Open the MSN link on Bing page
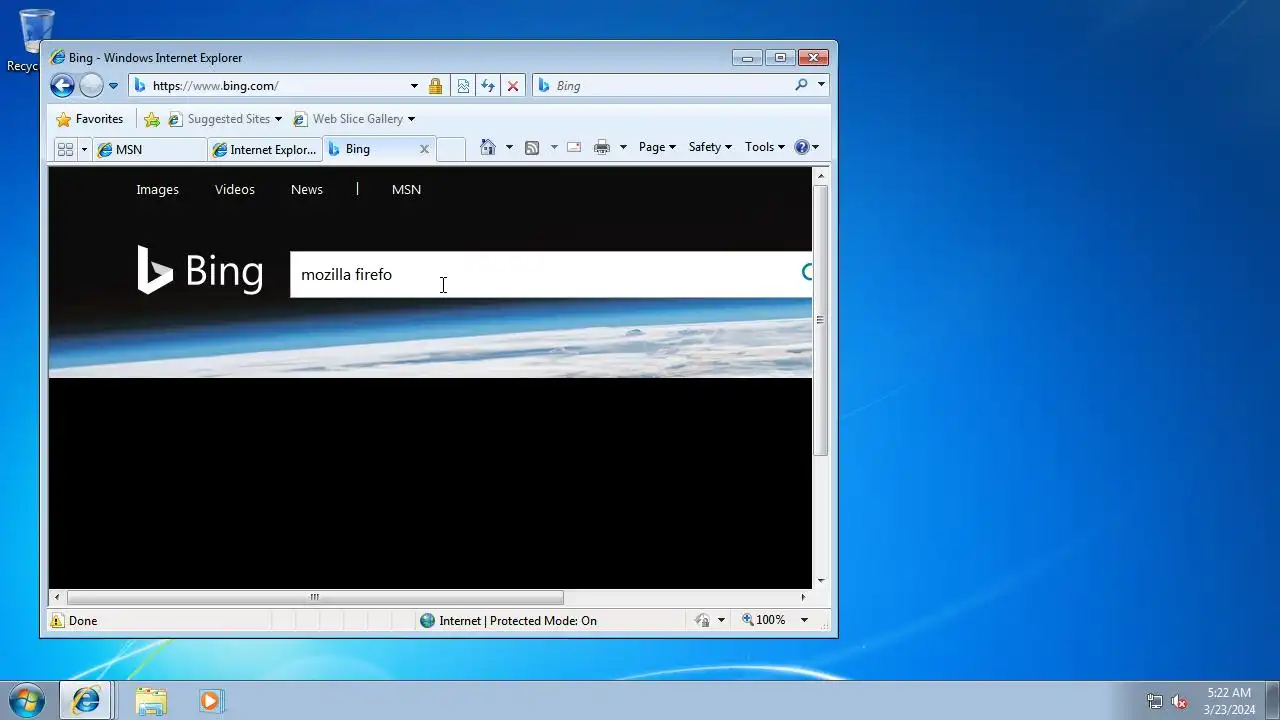1280x720 pixels. (x=406, y=189)
